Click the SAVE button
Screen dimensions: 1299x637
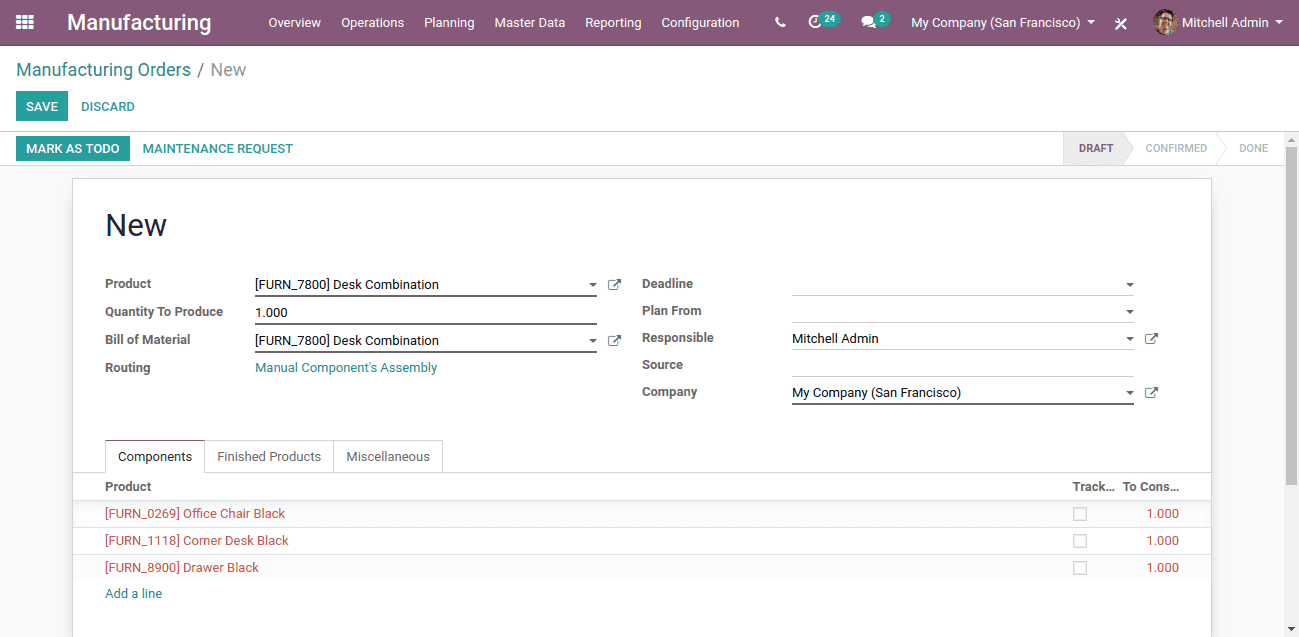point(42,106)
